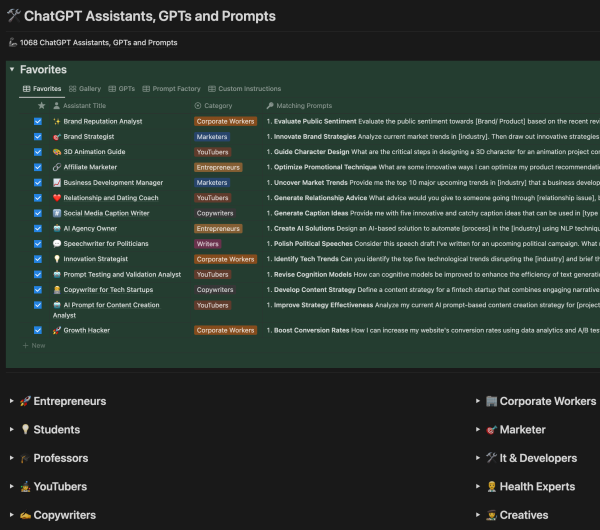This screenshot has width=600, height=530.
Task: Expand the Marketer toggle
Action: coord(478,429)
